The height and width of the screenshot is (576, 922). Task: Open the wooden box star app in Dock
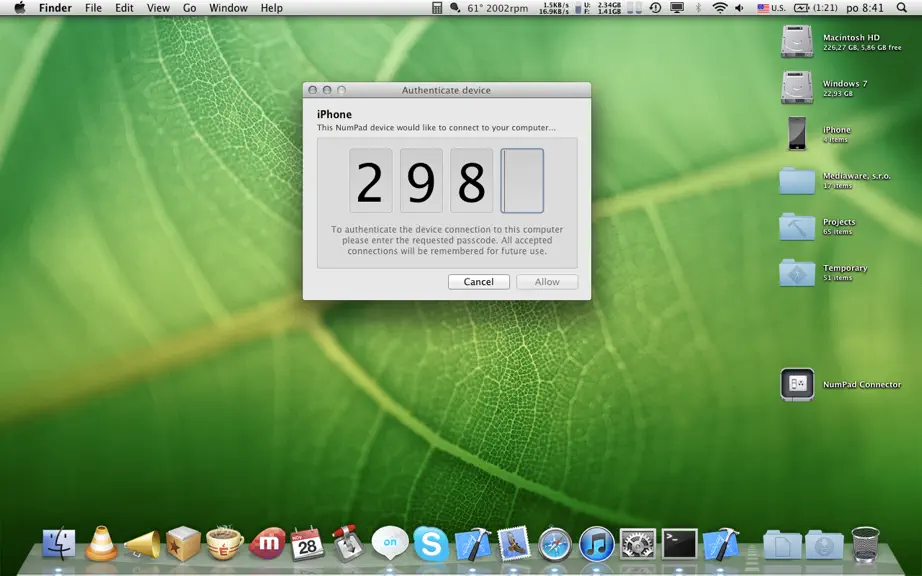click(183, 543)
